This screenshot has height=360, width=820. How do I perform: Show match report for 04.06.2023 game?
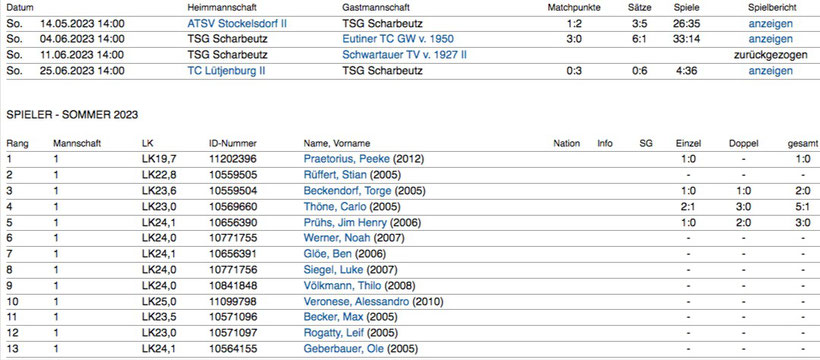pos(770,39)
